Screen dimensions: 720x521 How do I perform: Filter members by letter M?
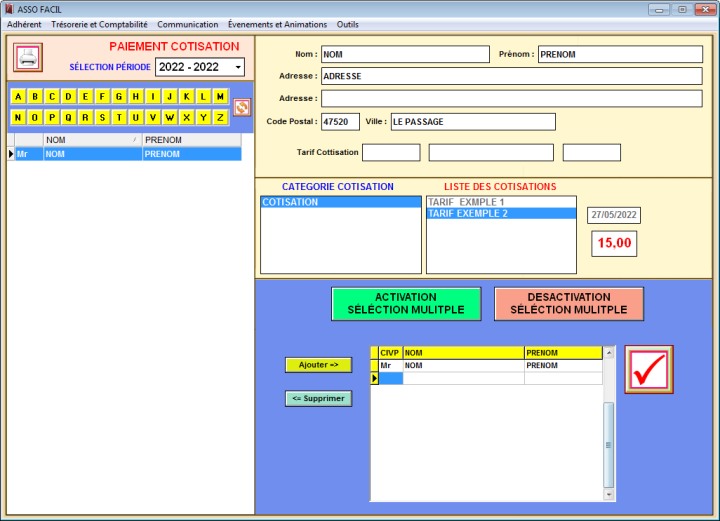click(221, 97)
